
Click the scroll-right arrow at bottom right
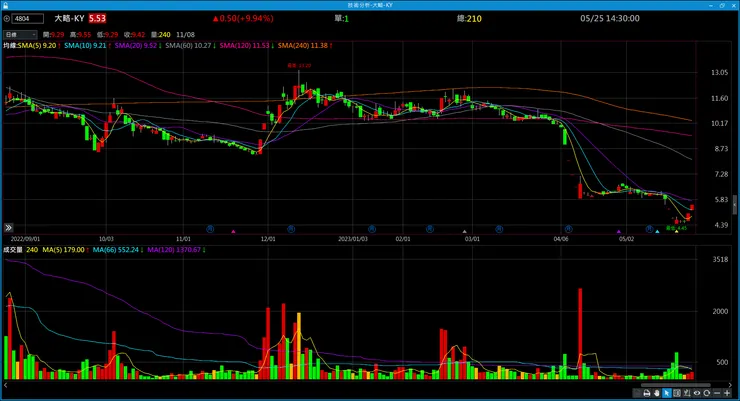click(x=730, y=385)
